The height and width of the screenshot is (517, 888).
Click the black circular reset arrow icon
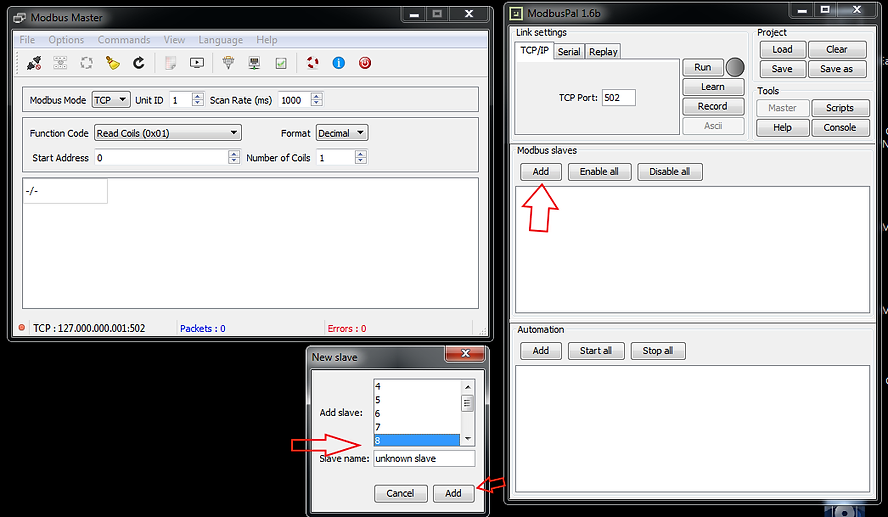[x=139, y=63]
